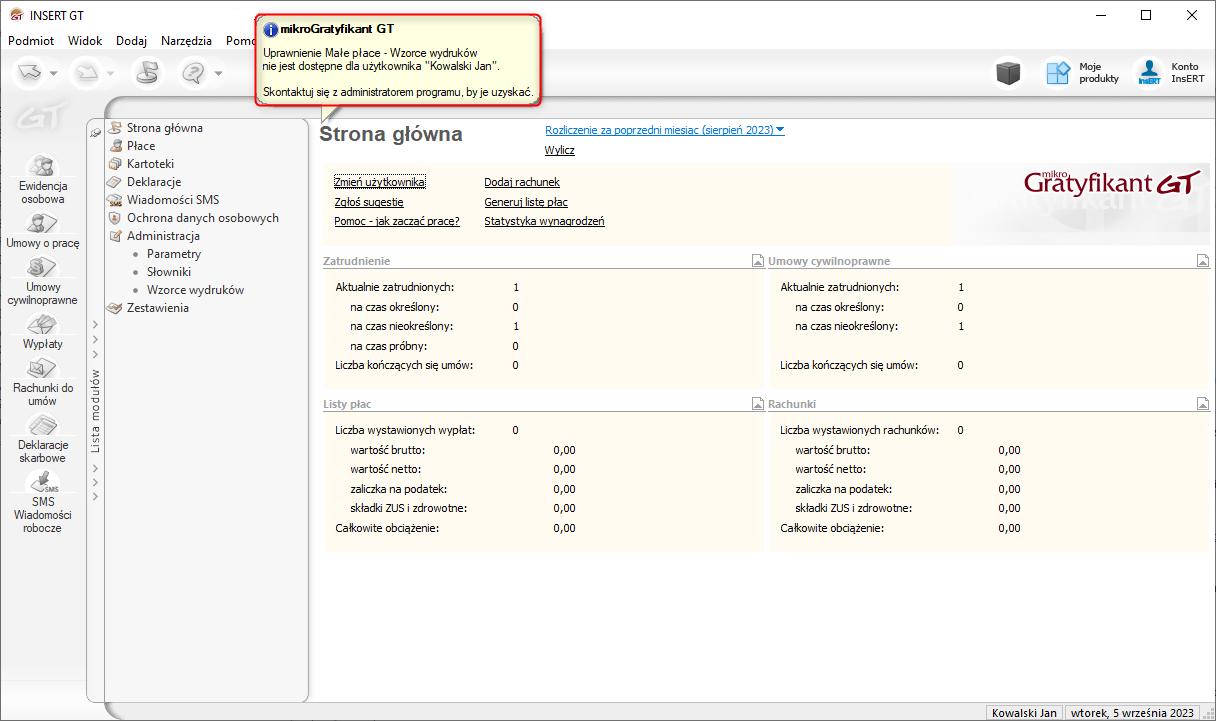Click the pin icon of the module list

tap(96, 132)
